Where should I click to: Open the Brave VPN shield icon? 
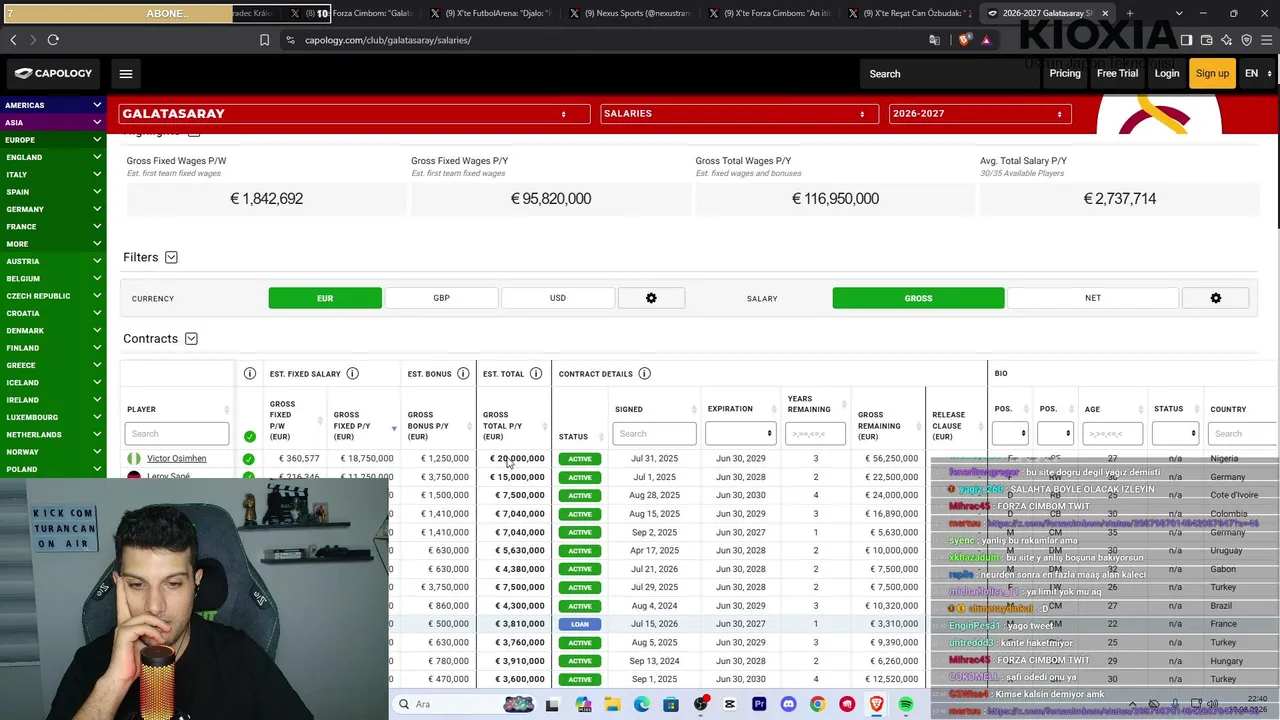pos(1246,40)
